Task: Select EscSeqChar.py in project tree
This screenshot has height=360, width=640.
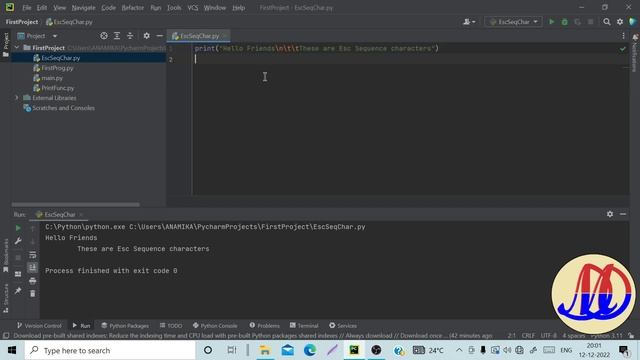Action: point(60,58)
